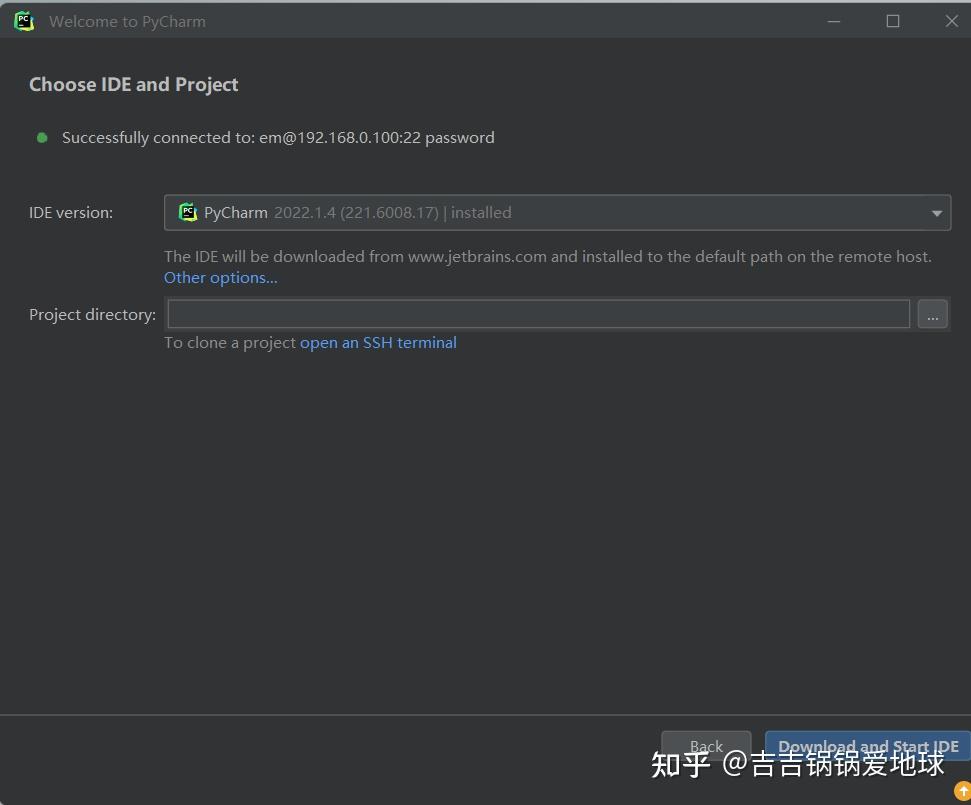Click the PyCharm logo in the title bar

(24, 21)
